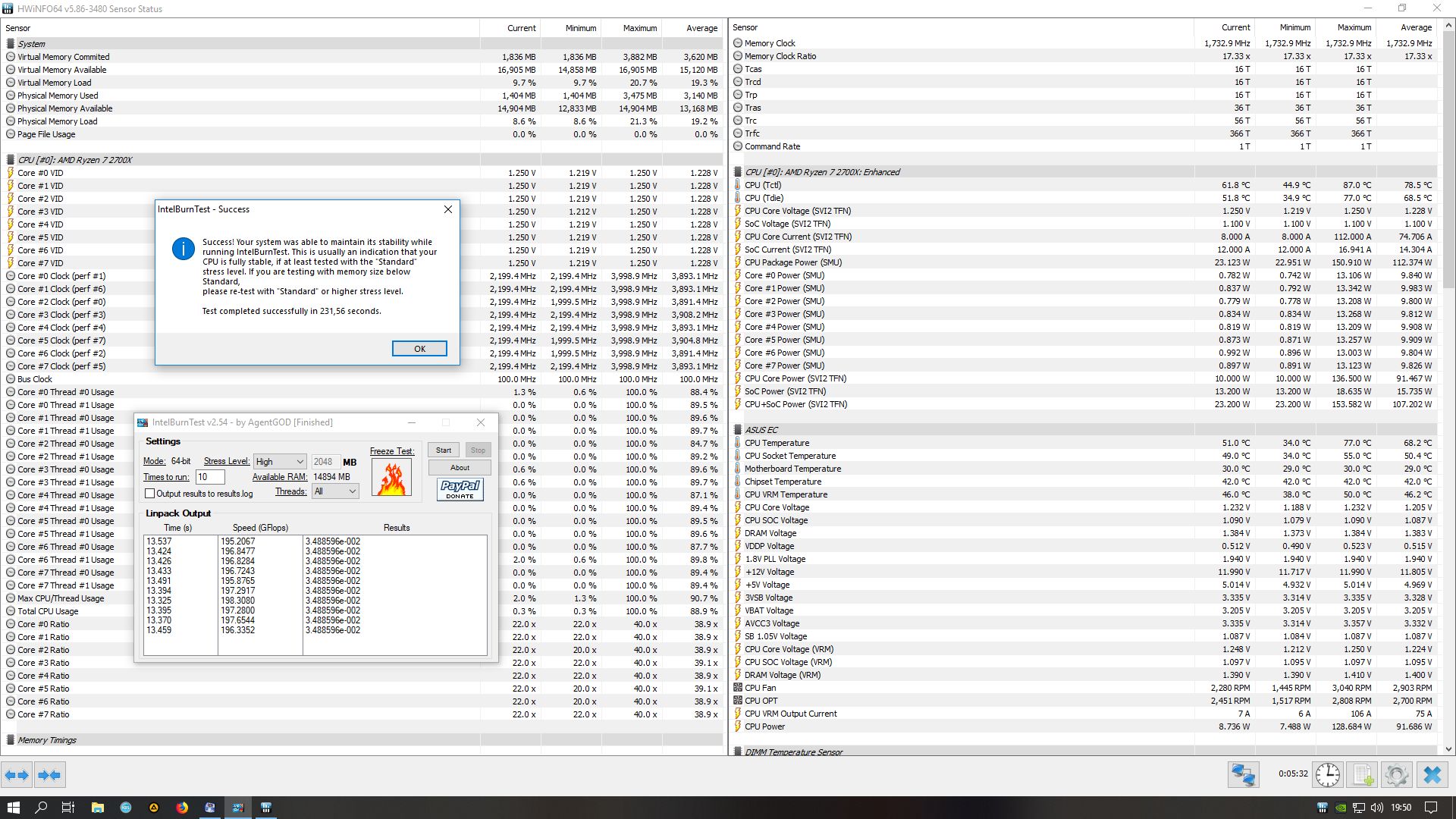Click the expand columns arrows icon

pos(17,775)
